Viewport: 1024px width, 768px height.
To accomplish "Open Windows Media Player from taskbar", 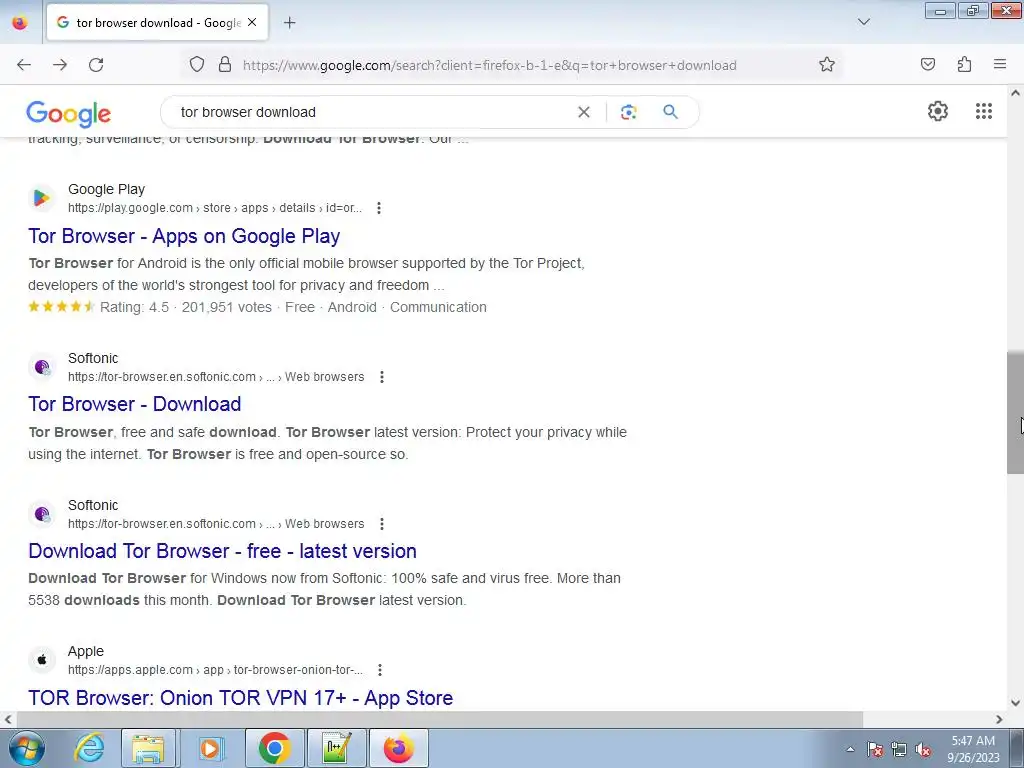I will point(210,748).
